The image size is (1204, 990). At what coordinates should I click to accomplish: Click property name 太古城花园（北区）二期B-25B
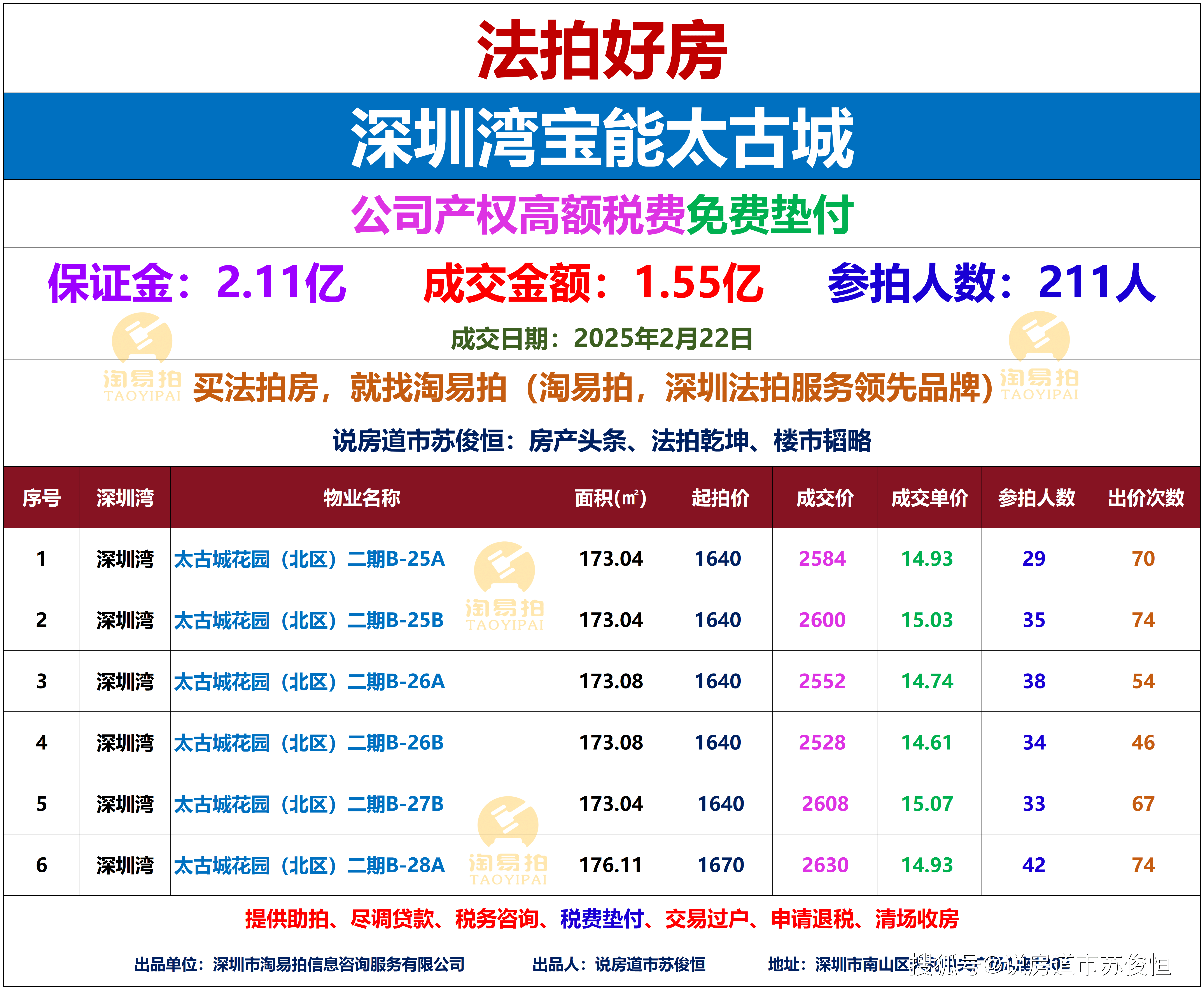(308, 620)
